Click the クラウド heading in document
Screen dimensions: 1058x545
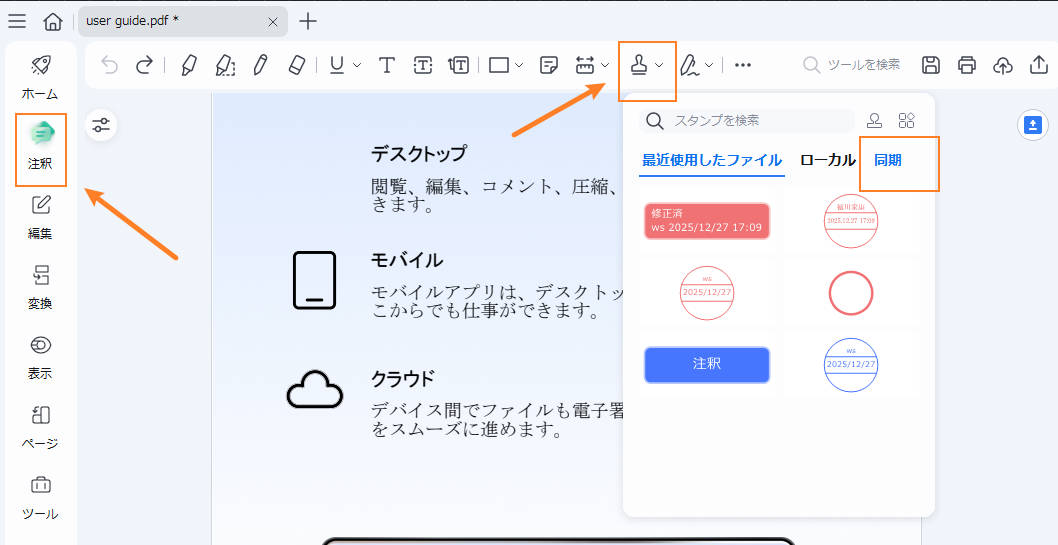(x=403, y=378)
